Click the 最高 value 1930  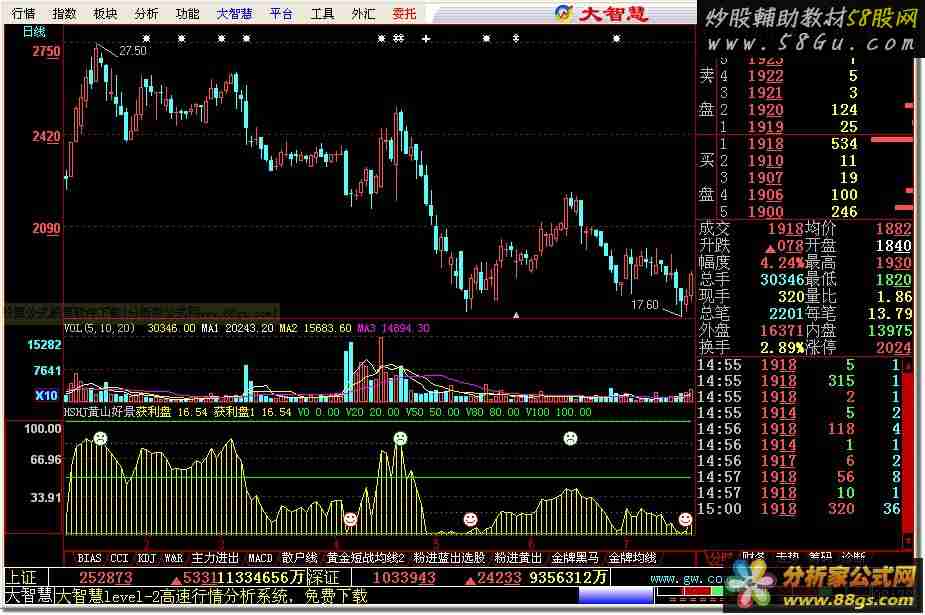(x=893, y=262)
